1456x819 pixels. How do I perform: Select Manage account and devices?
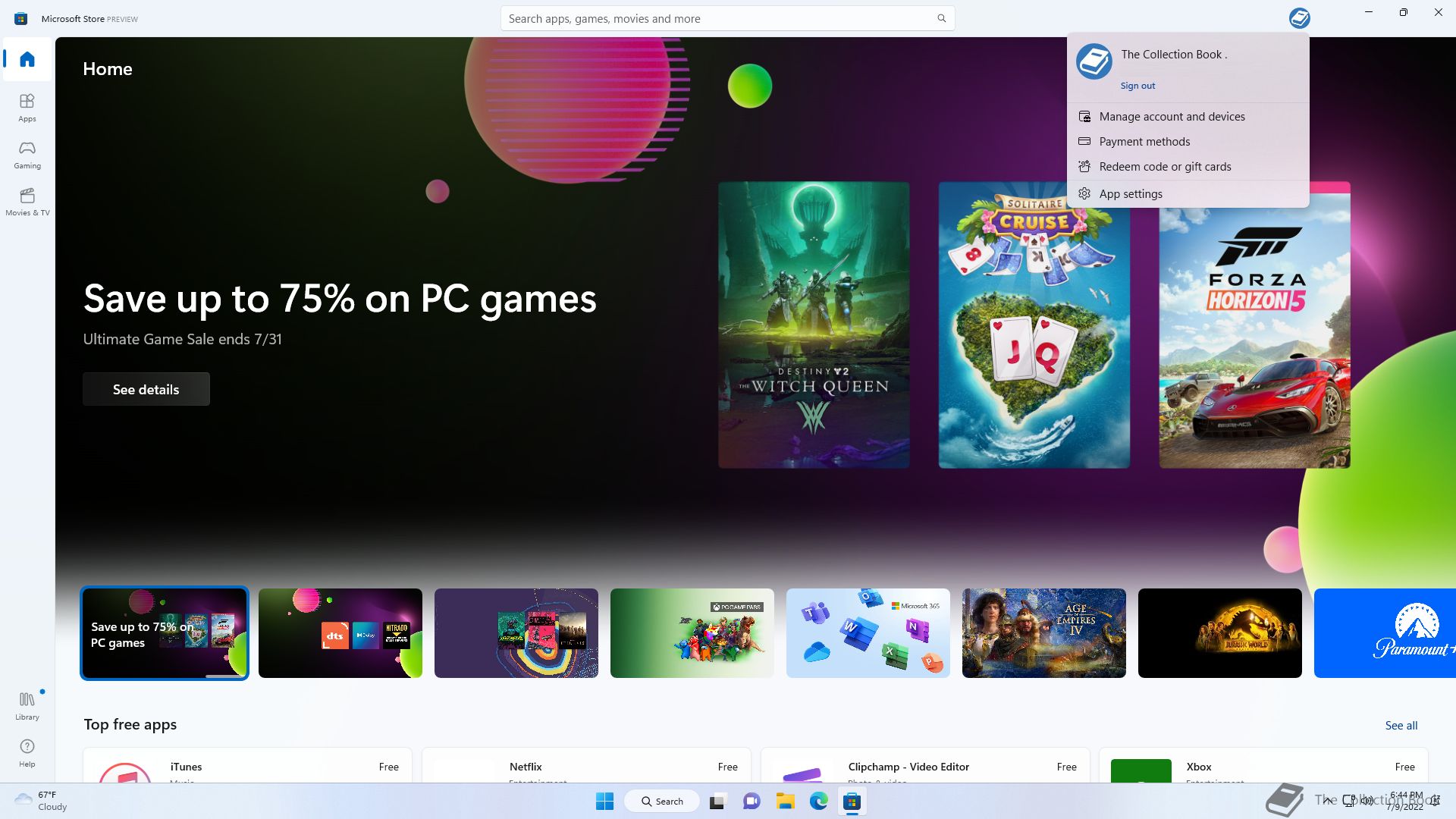(1188, 116)
